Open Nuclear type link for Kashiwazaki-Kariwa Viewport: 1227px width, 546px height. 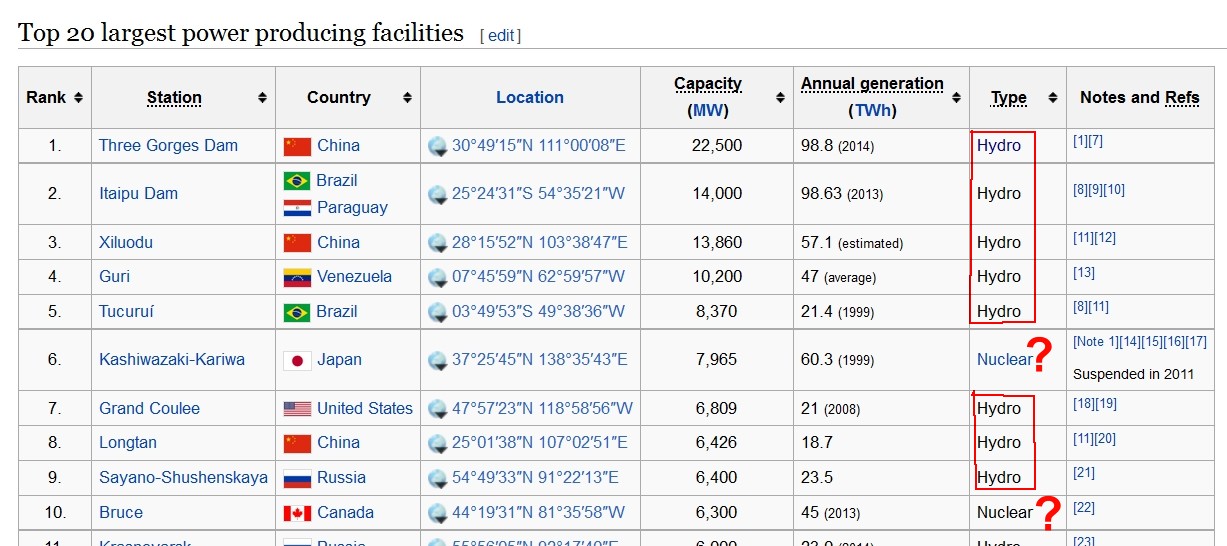pos(1004,359)
